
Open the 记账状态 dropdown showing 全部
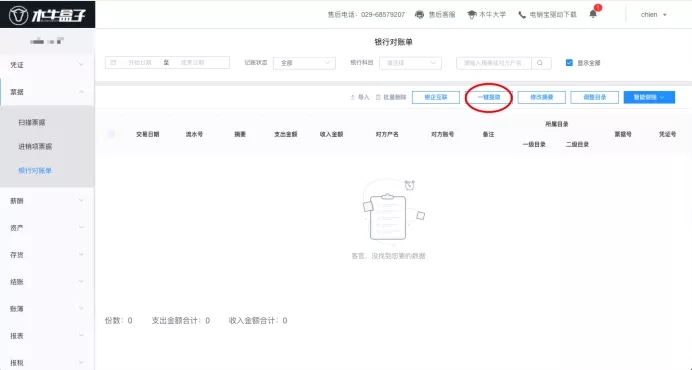[304, 63]
